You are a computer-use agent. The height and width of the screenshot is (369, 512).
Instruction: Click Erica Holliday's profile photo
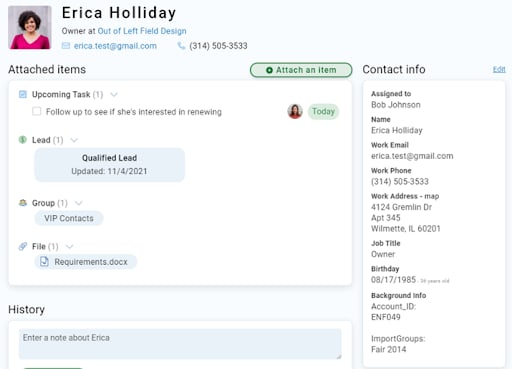[x=30, y=27]
